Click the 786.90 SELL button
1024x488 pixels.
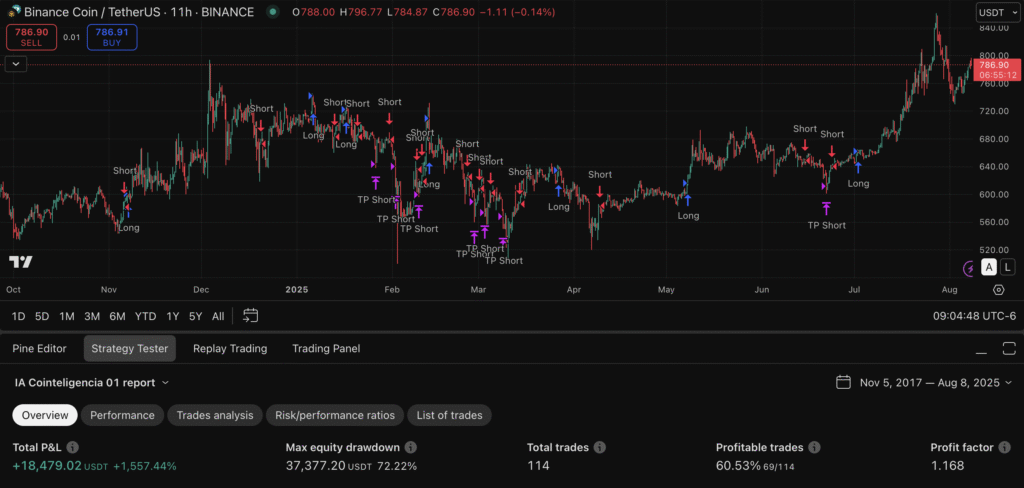[x=31, y=37]
